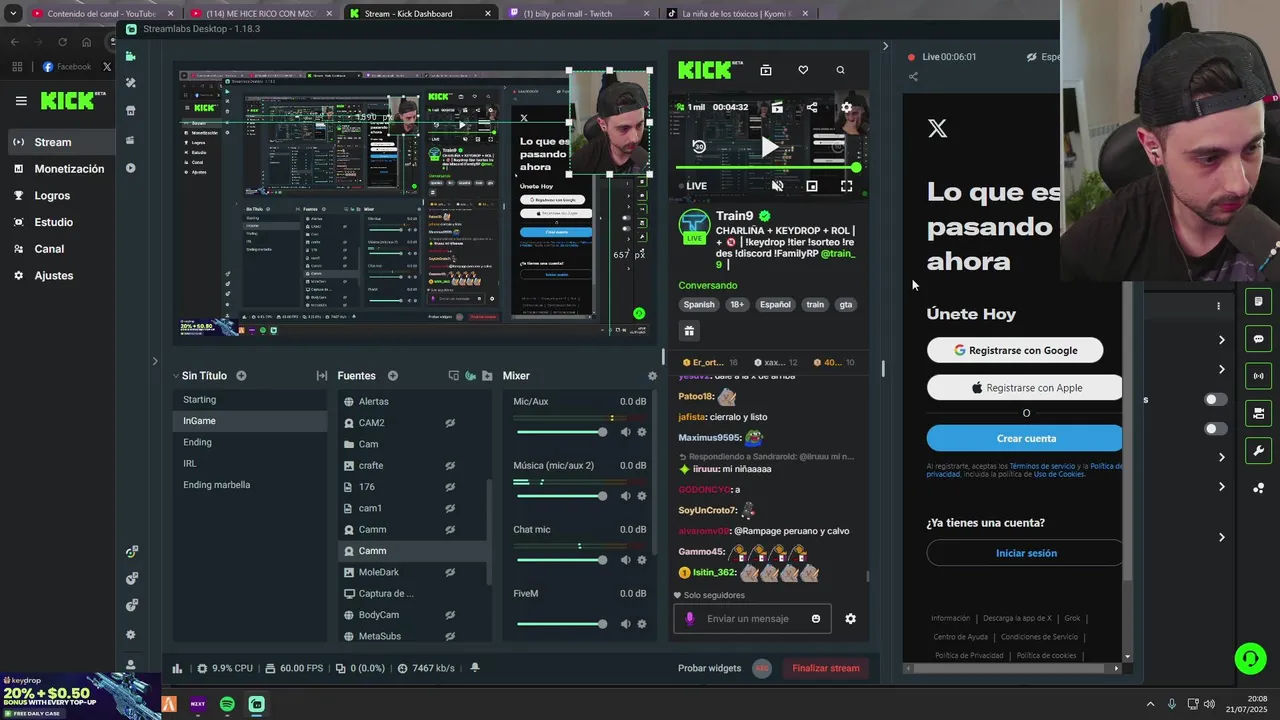Click Registrarse con Apple button
This screenshot has width=1280, height=720.
(x=1025, y=388)
